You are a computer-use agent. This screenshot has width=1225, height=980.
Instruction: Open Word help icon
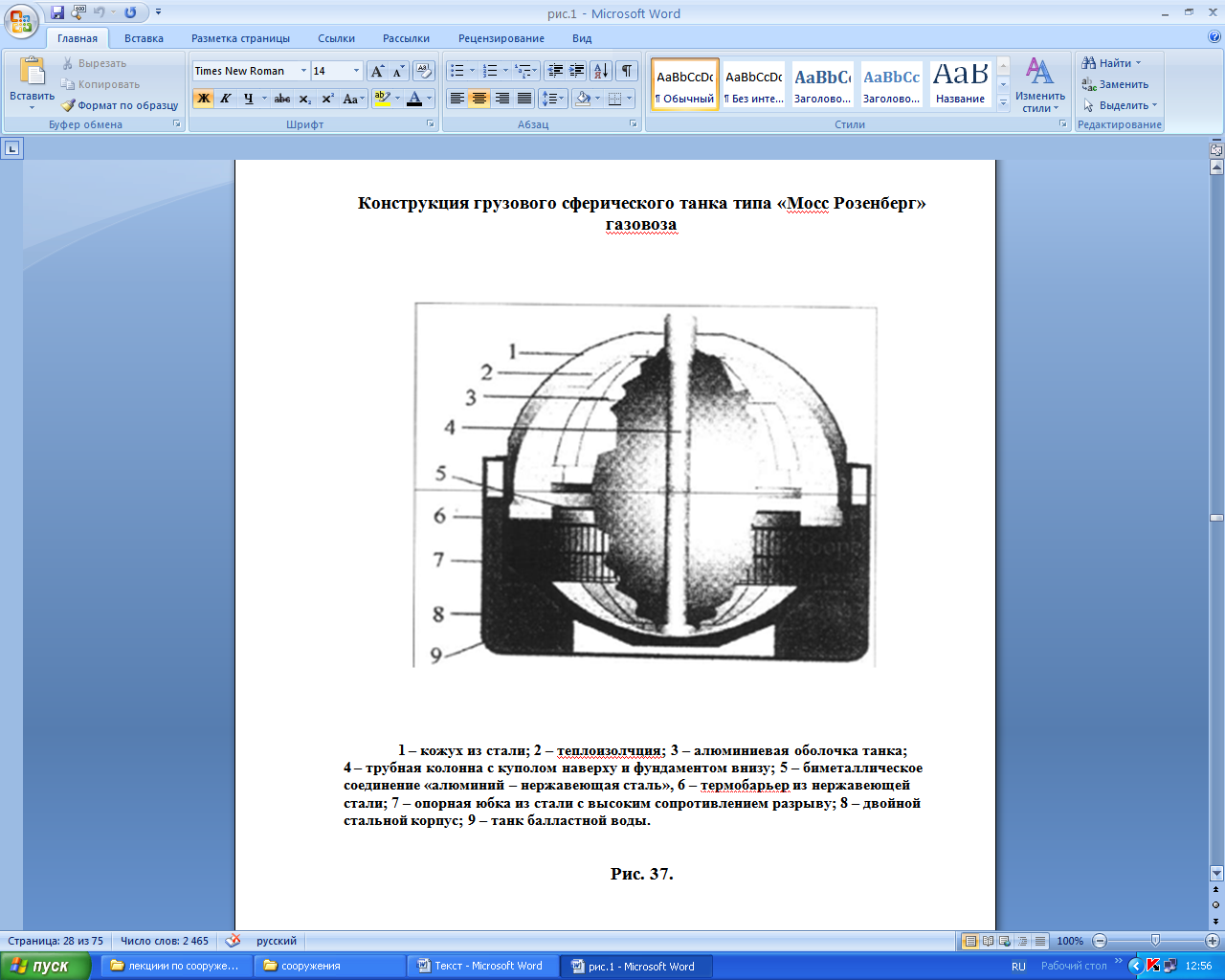point(1214,37)
